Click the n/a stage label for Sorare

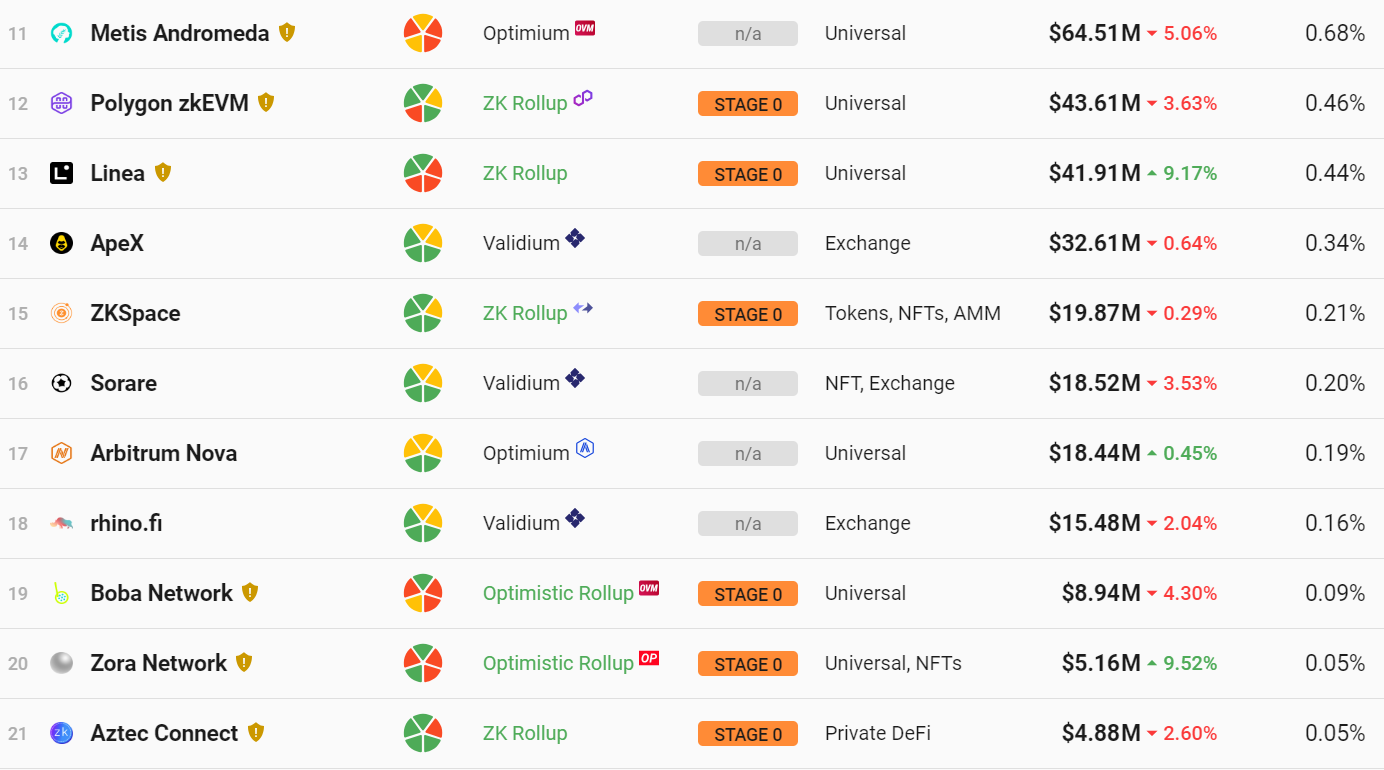click(748, 383)
